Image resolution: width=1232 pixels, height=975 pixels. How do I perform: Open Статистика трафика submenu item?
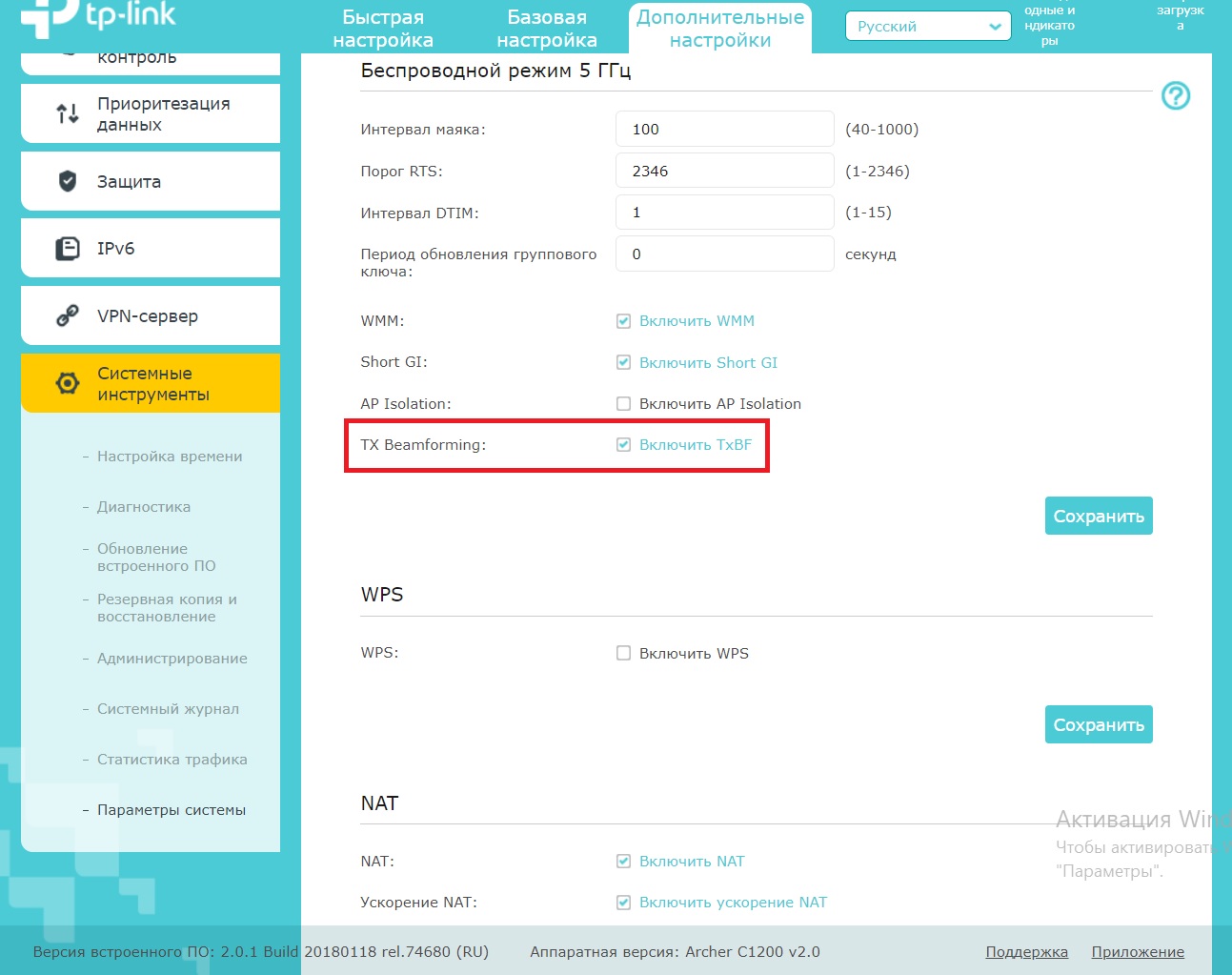coord(172,760)
